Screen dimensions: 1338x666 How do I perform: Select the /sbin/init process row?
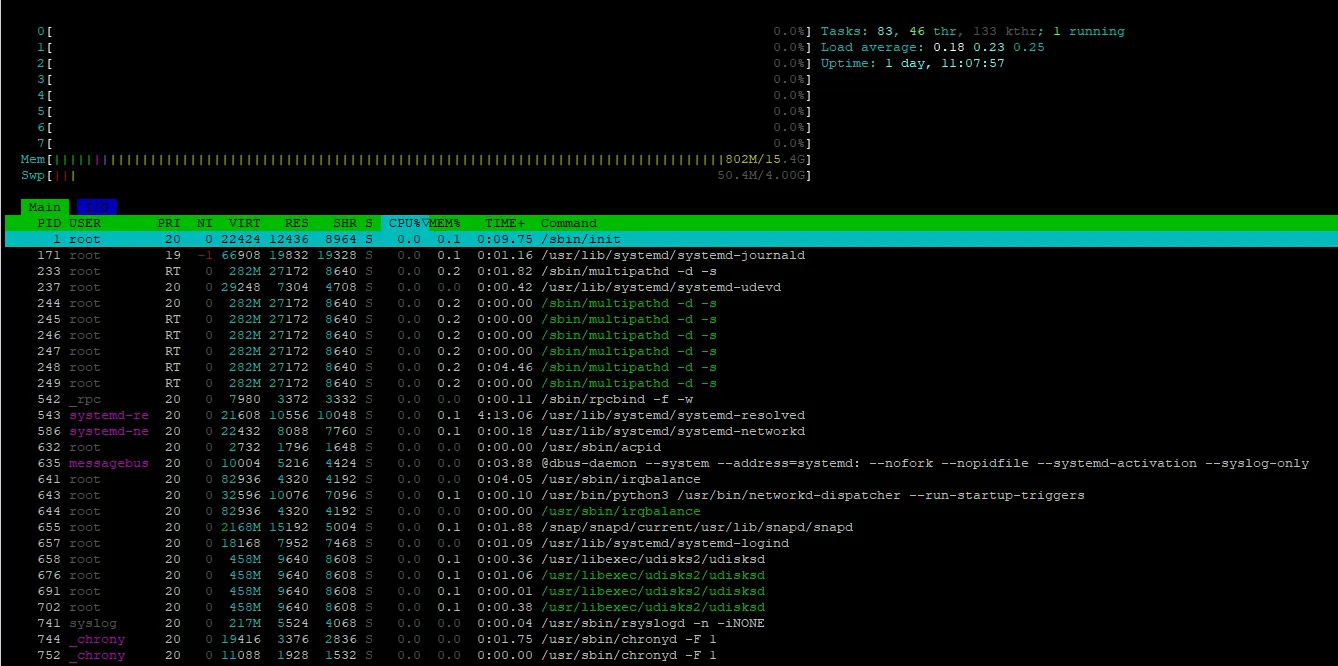pyautogui.click(x=669, y=239)
